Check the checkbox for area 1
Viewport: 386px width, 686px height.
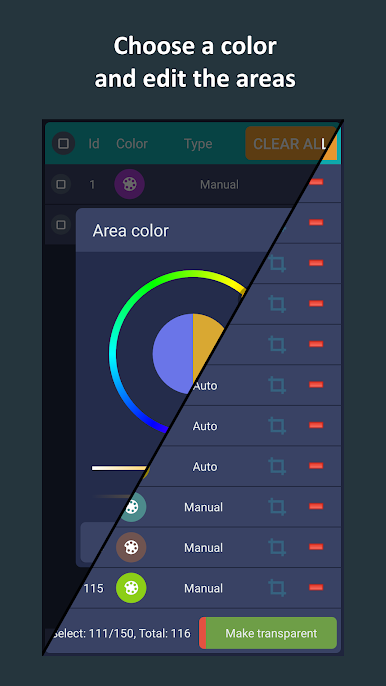61,184
